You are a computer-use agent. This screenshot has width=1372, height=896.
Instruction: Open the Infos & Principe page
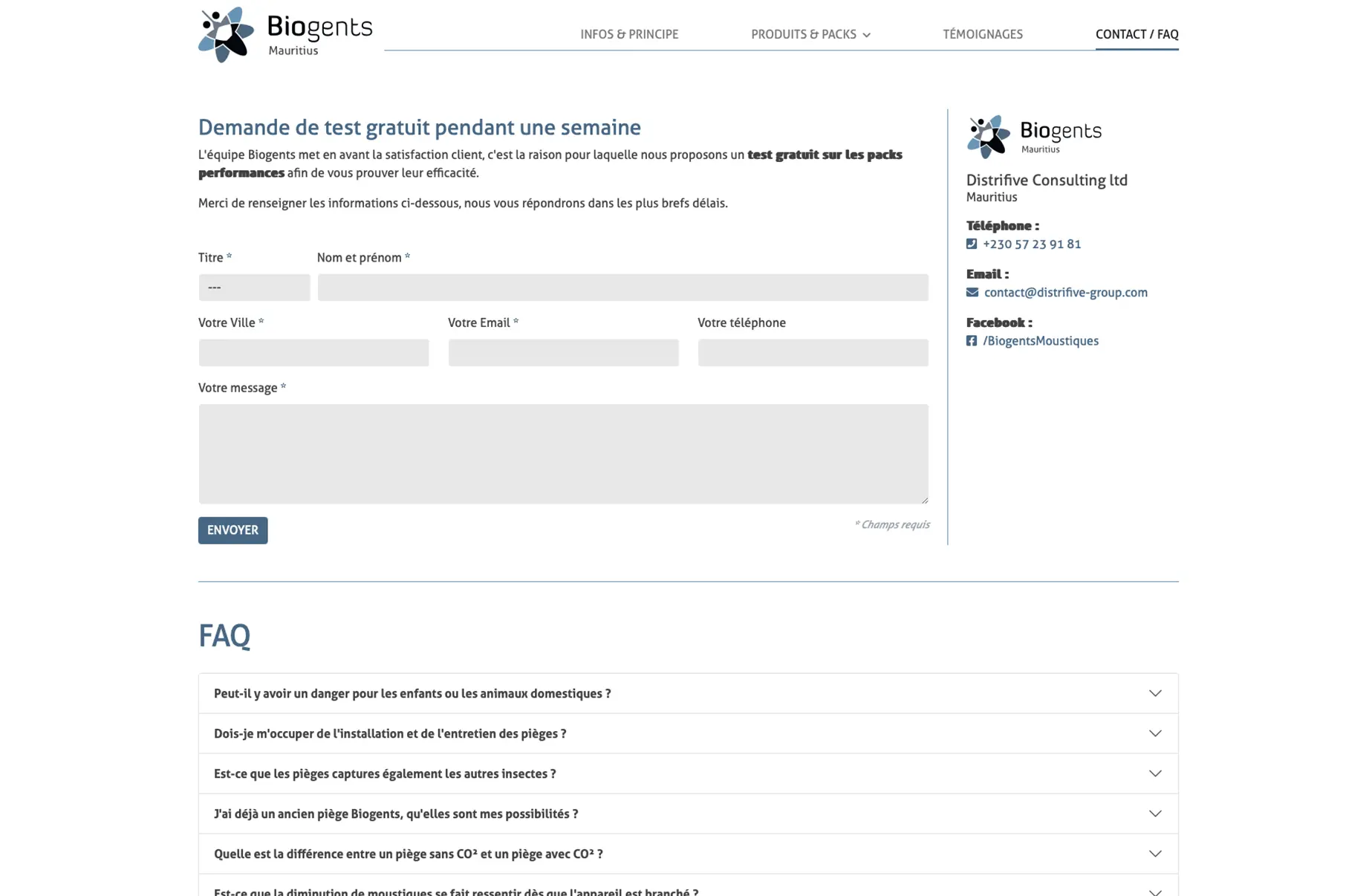[629, 34]
